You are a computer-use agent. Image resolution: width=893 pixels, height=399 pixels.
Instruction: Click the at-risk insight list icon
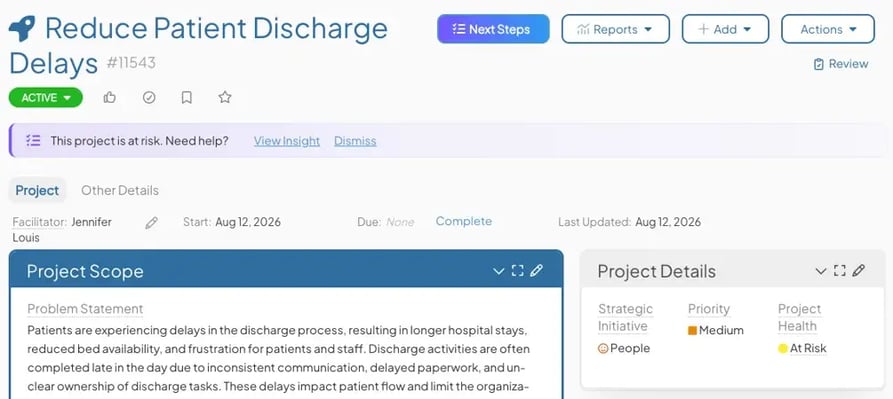[x=34, y=141]
